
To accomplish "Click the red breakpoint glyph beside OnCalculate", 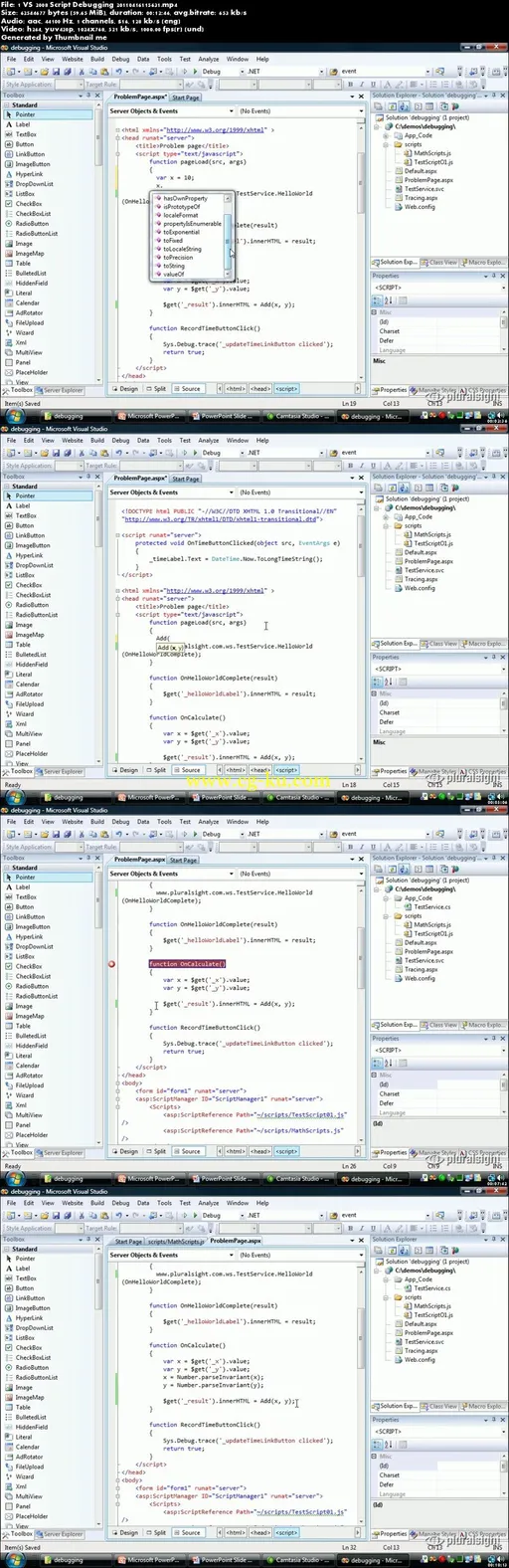I will [x=111, y=964].
